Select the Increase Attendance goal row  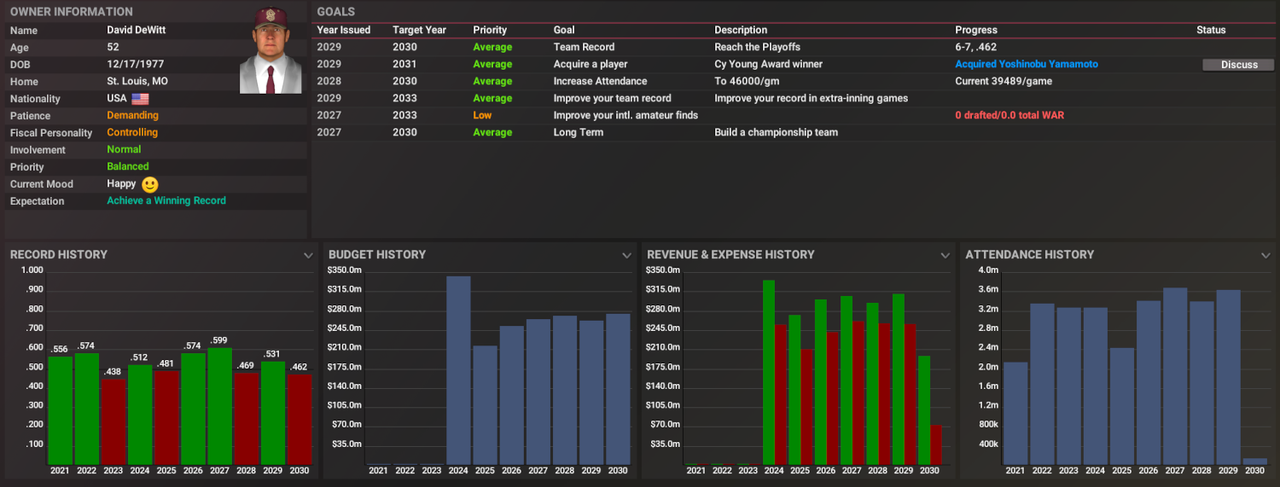795,81
